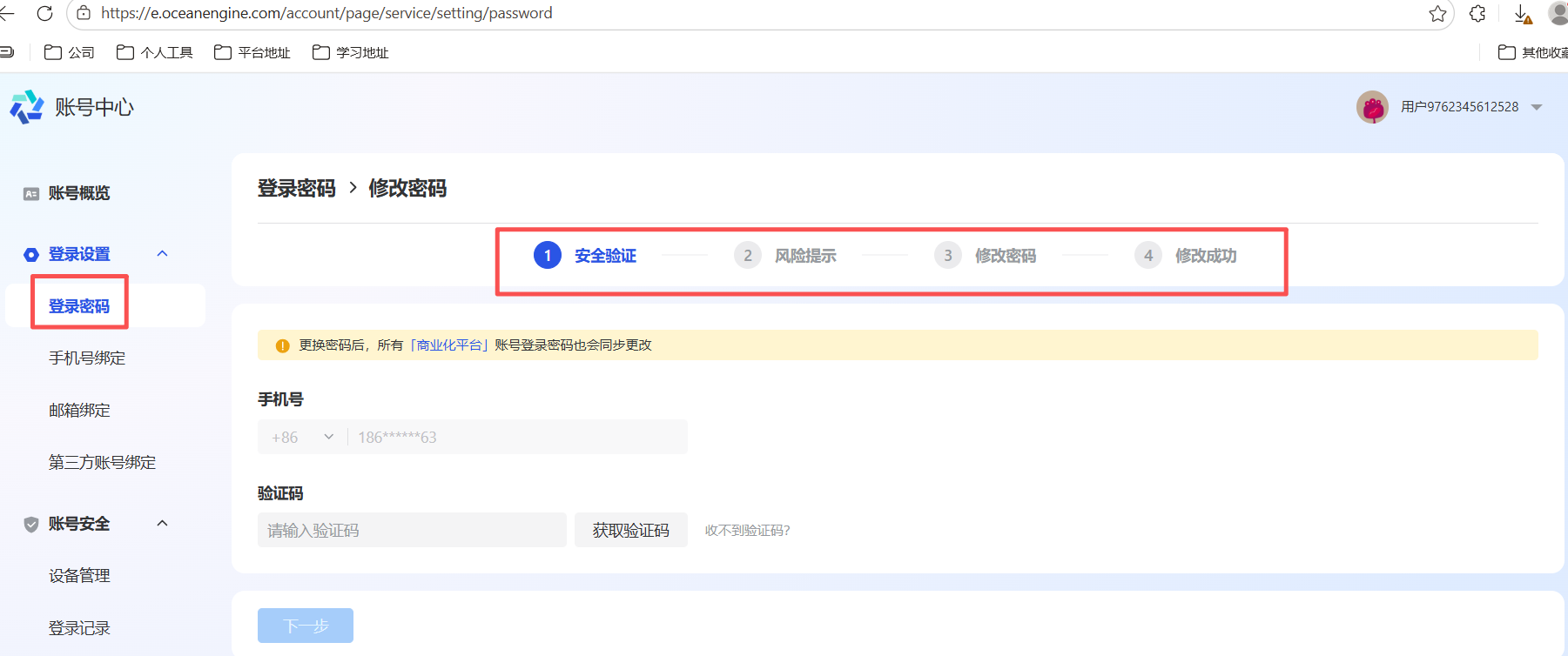Go to 手机号绑定 settings

click(87, 358)
